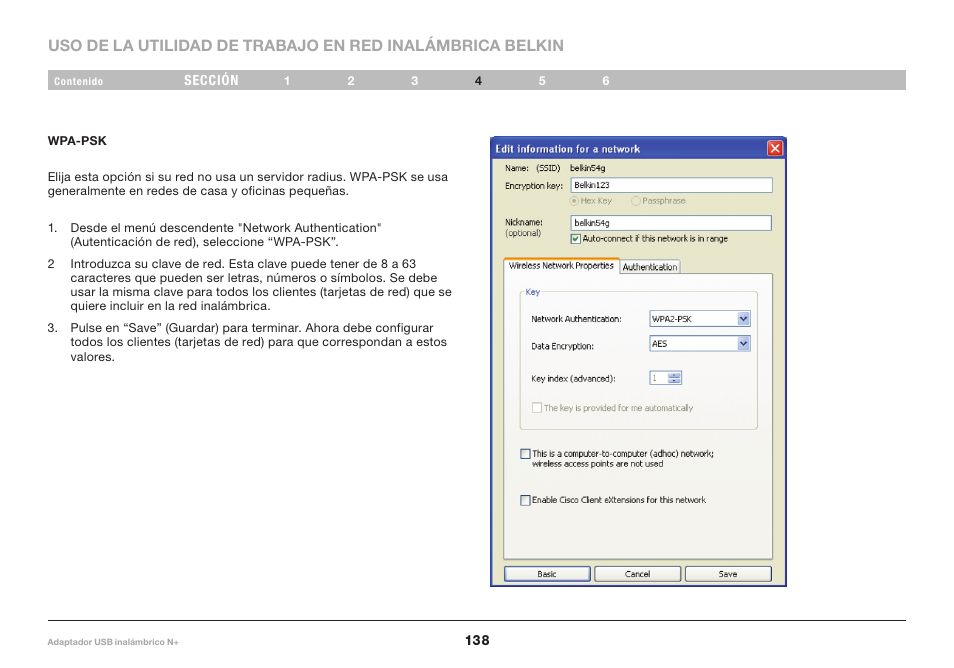Click the WPA-PSK heading text
Image resolution: width=954 pixels, height=668 pixels.
point(77,141)
